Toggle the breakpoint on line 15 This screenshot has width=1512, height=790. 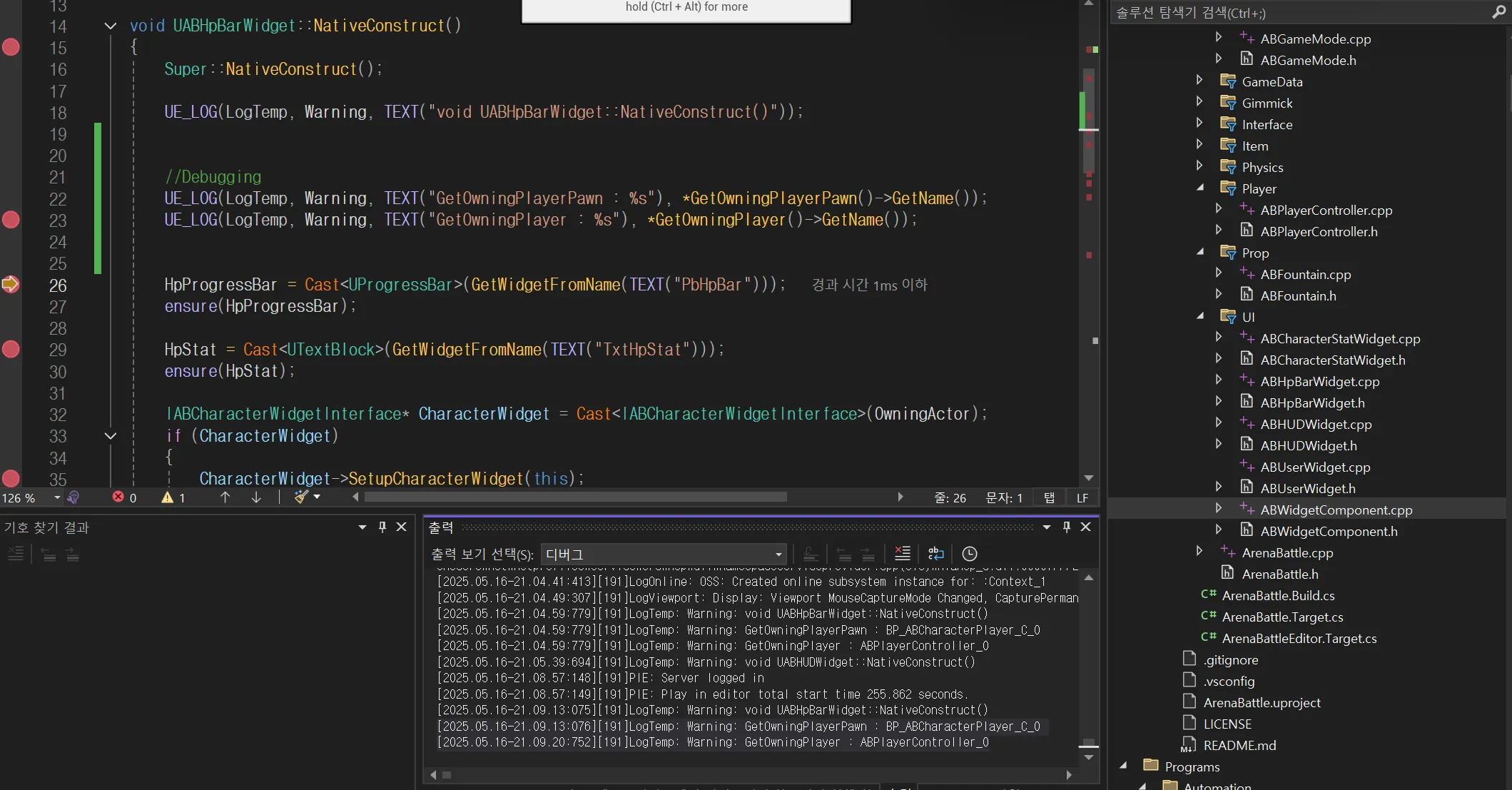point(11,47)
